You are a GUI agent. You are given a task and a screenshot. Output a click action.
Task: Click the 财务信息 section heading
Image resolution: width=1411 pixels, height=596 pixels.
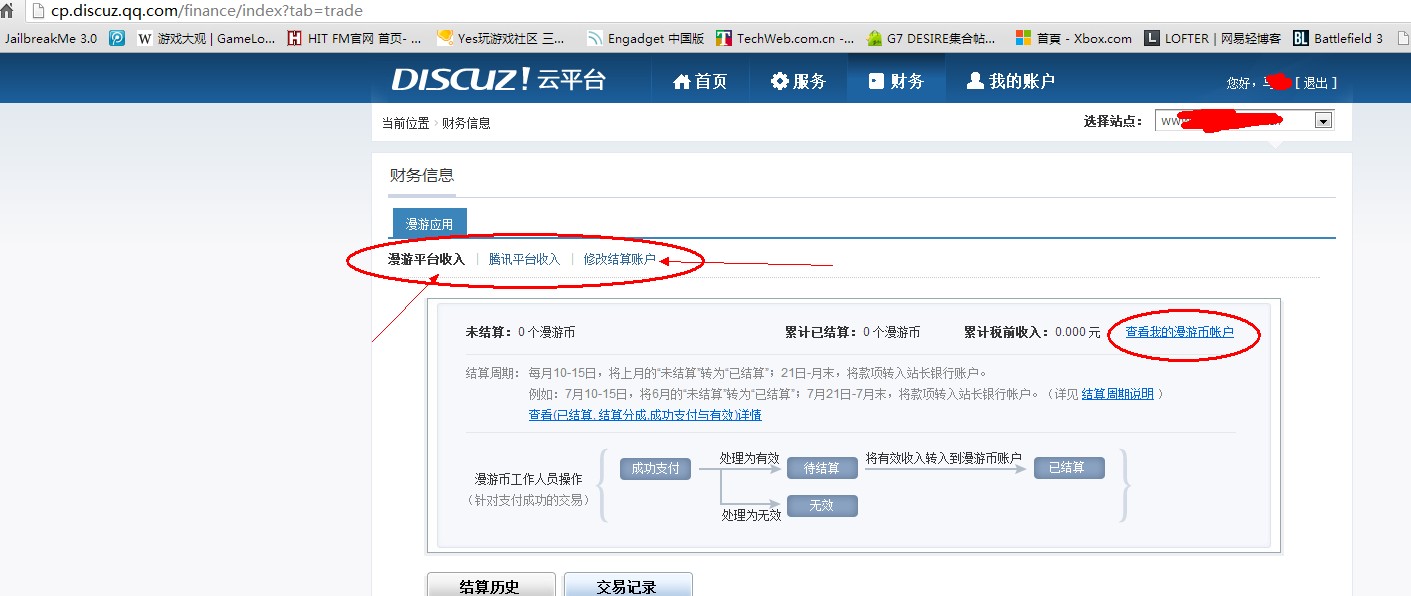421,175
